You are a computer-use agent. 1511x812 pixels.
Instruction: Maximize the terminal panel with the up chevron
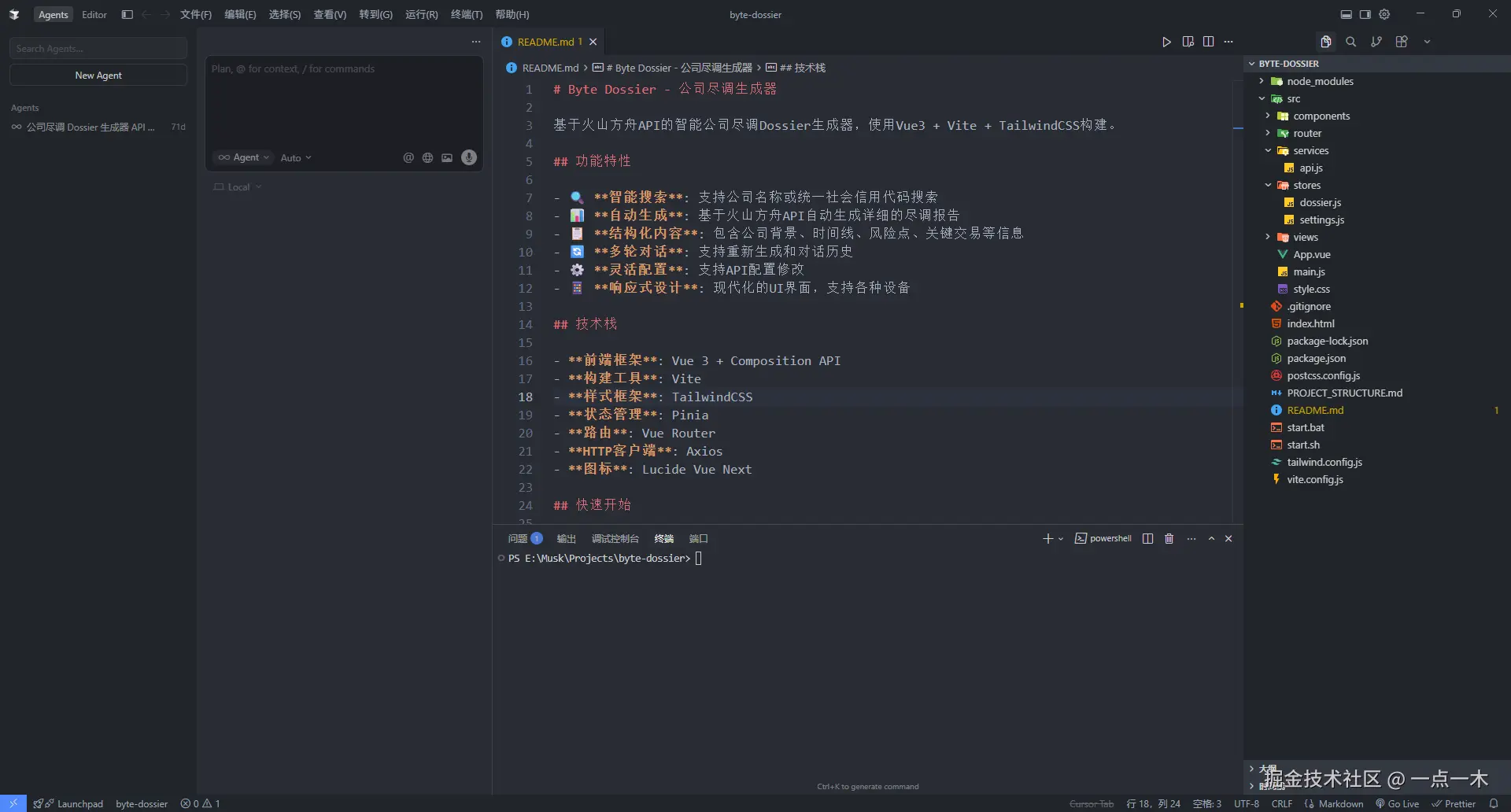(1211, 539)
